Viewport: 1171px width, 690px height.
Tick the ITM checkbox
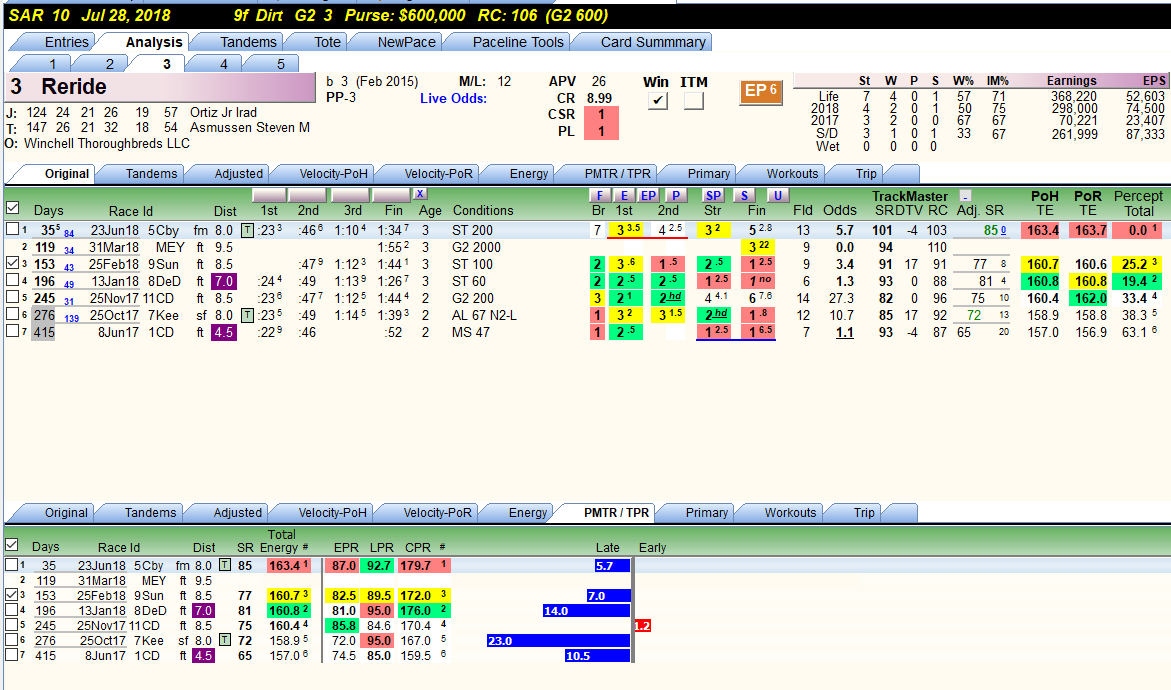pyautogui.click(x=693, y=100)
